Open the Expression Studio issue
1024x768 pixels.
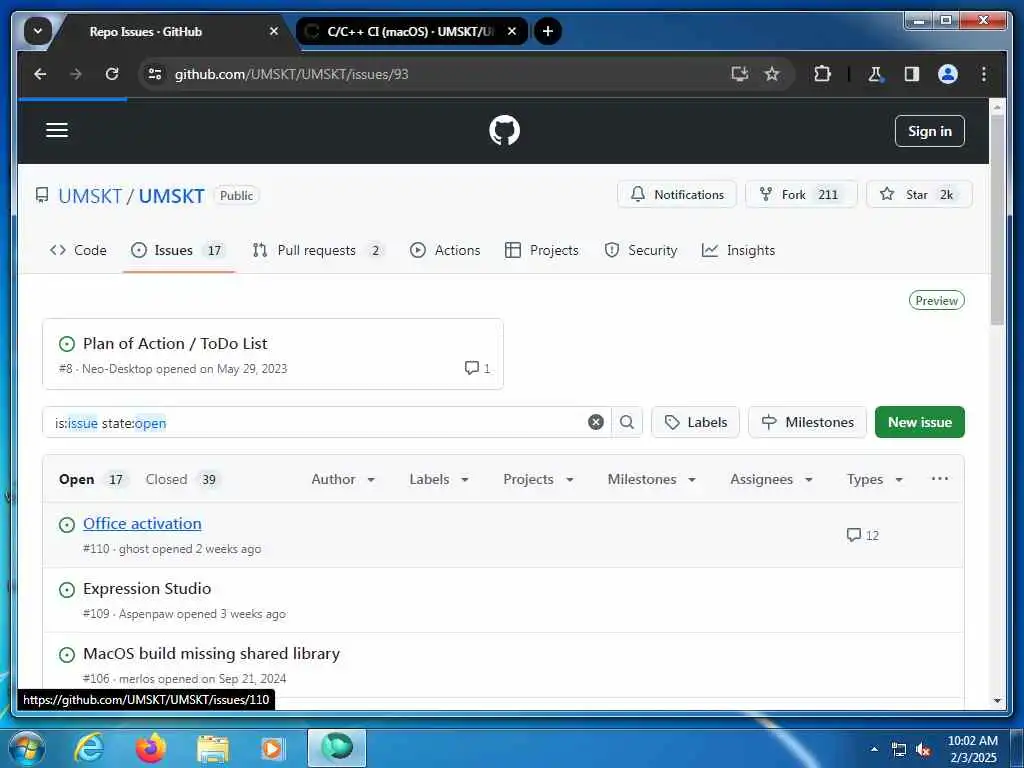click(x=147, y=588)
